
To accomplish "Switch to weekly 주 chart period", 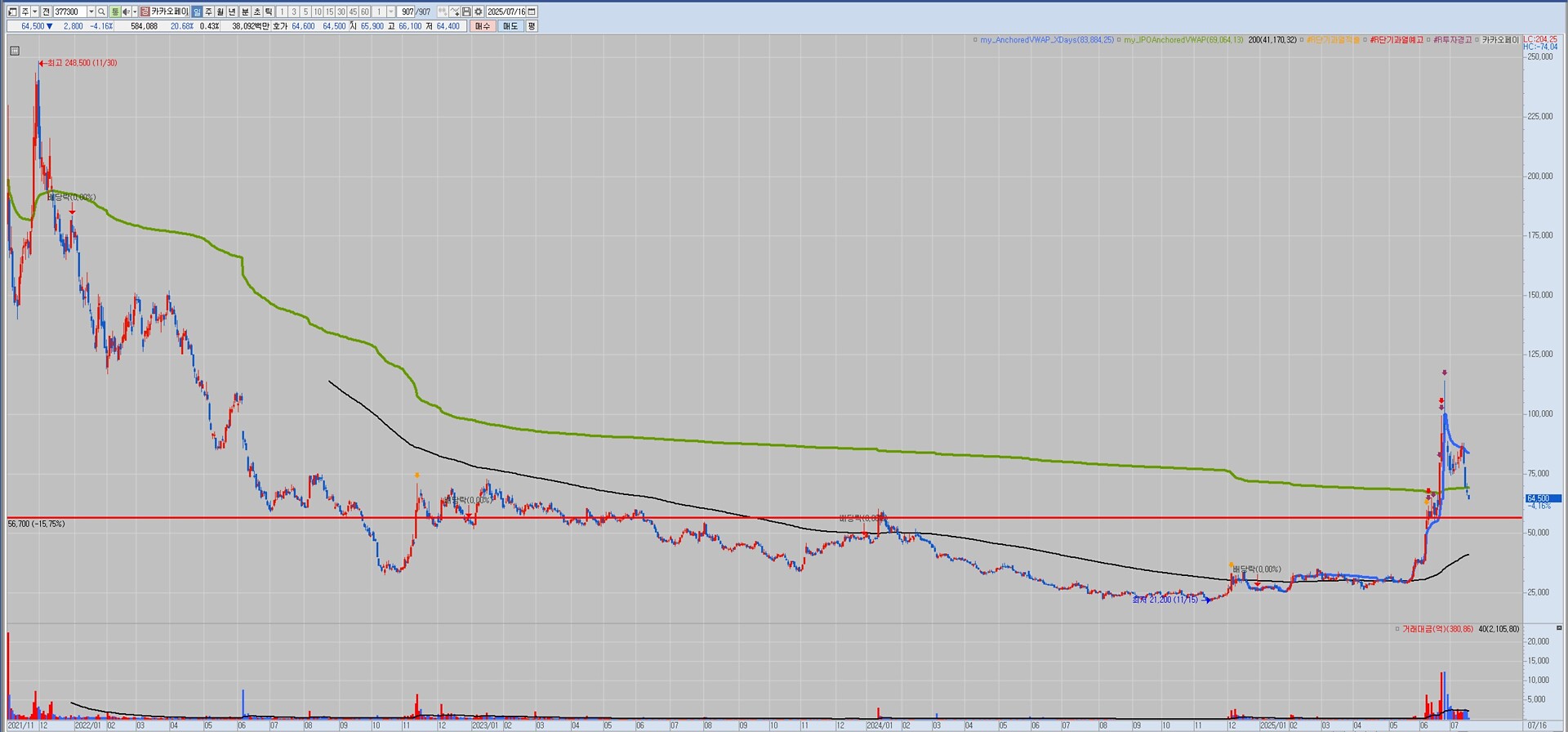I will (209, 12).
